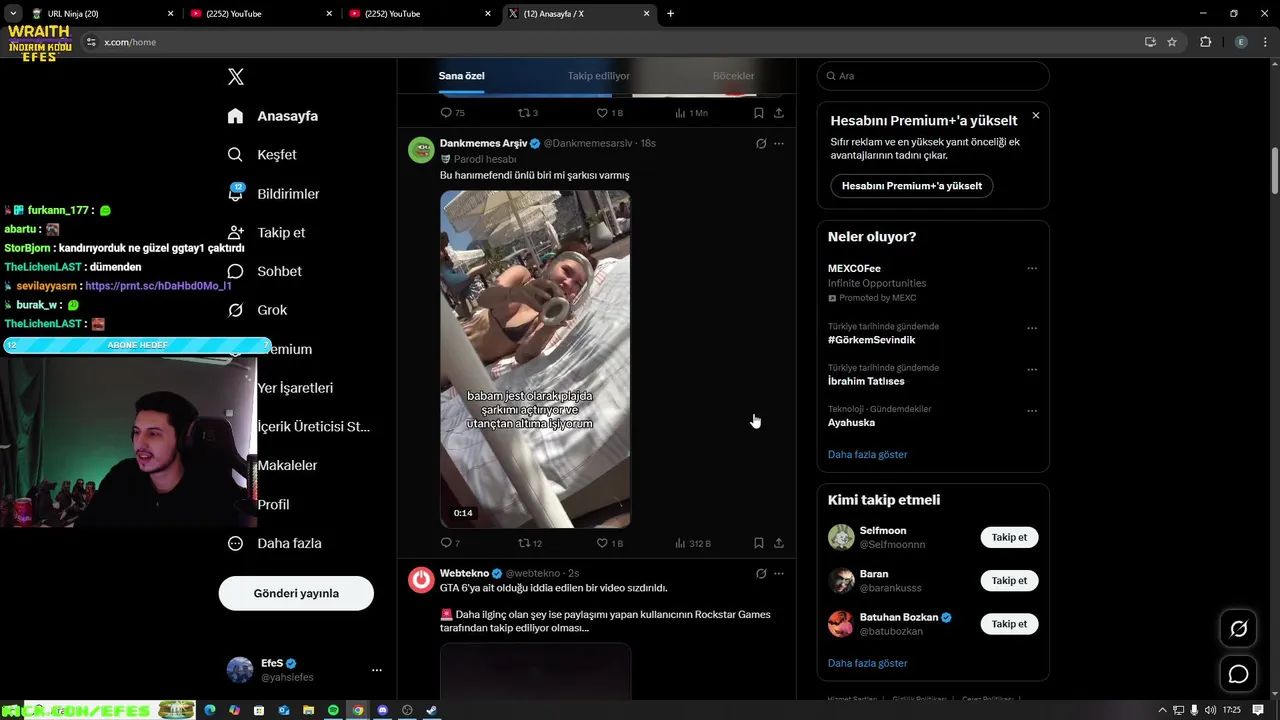Open the Webtekno profile avatar
The width and height of the screenshot is (1280, 720).
coord(421,580)
